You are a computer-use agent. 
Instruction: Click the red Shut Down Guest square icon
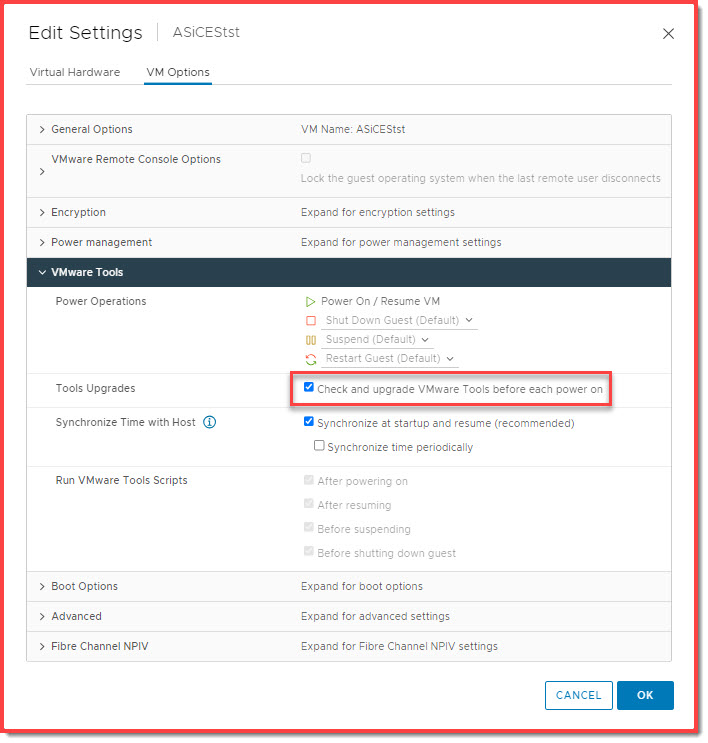[x=310, y=321]
